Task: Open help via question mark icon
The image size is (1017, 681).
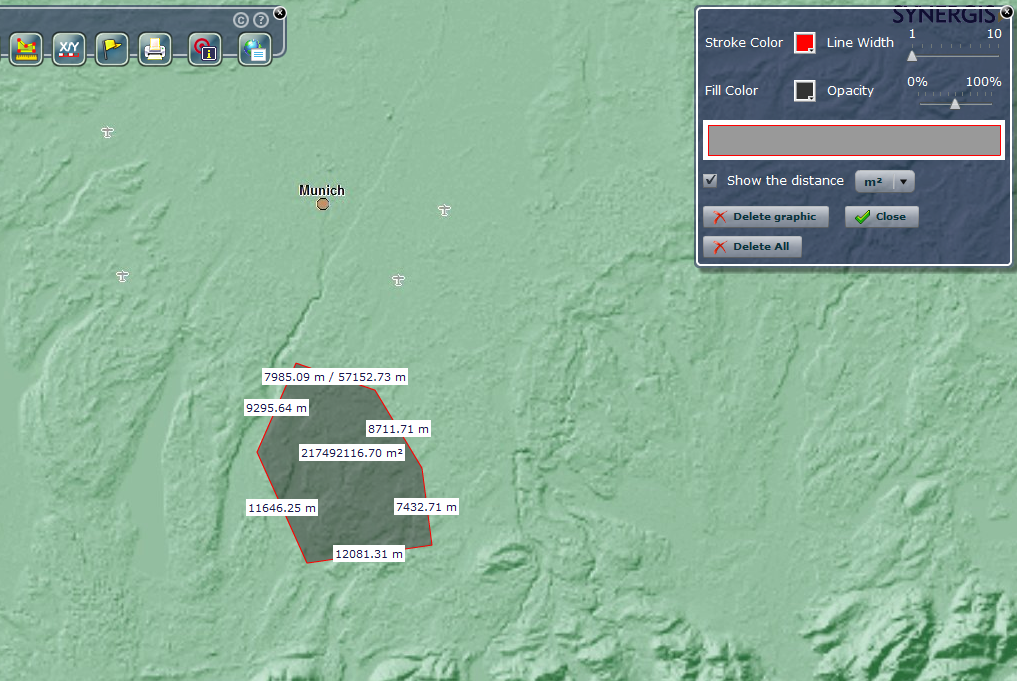Action: (x=261, y=20)
